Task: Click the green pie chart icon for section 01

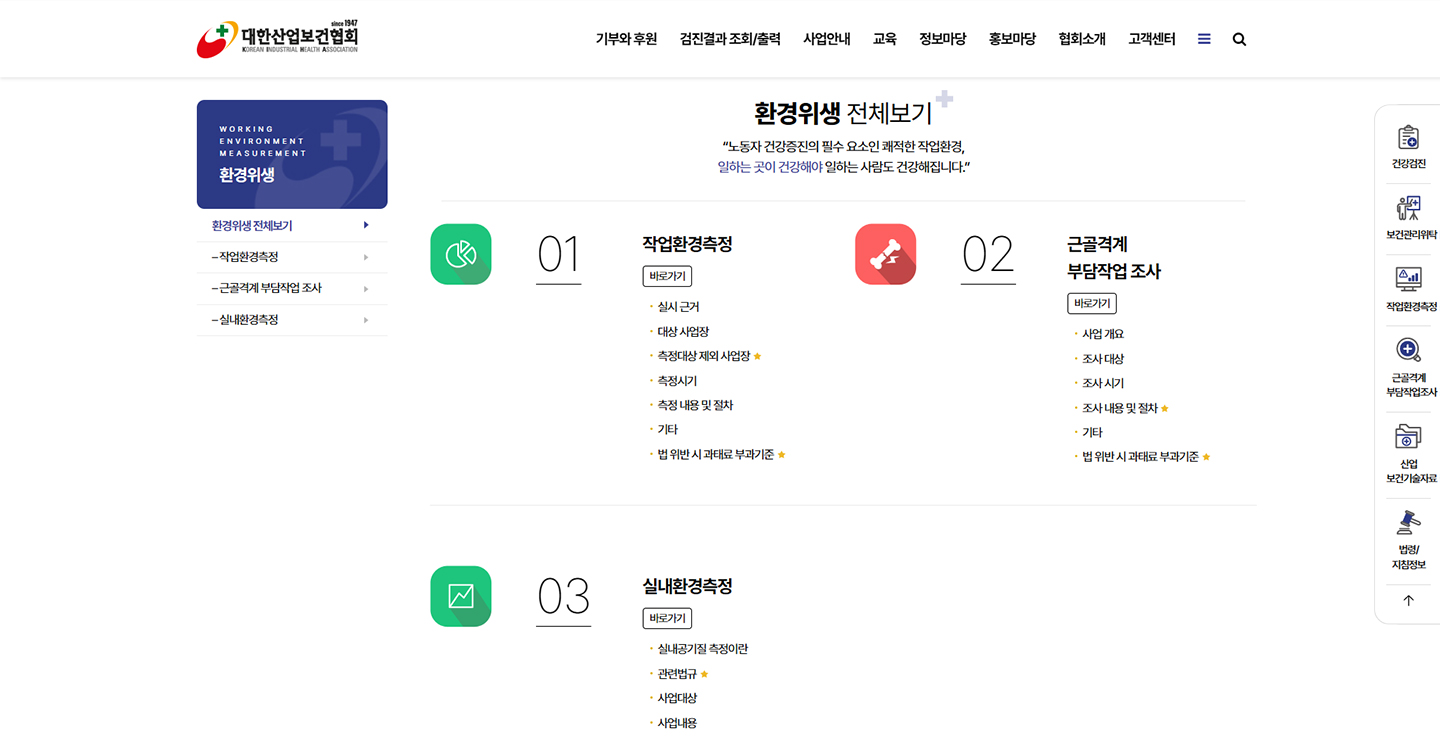Action: tap(461, 254)
